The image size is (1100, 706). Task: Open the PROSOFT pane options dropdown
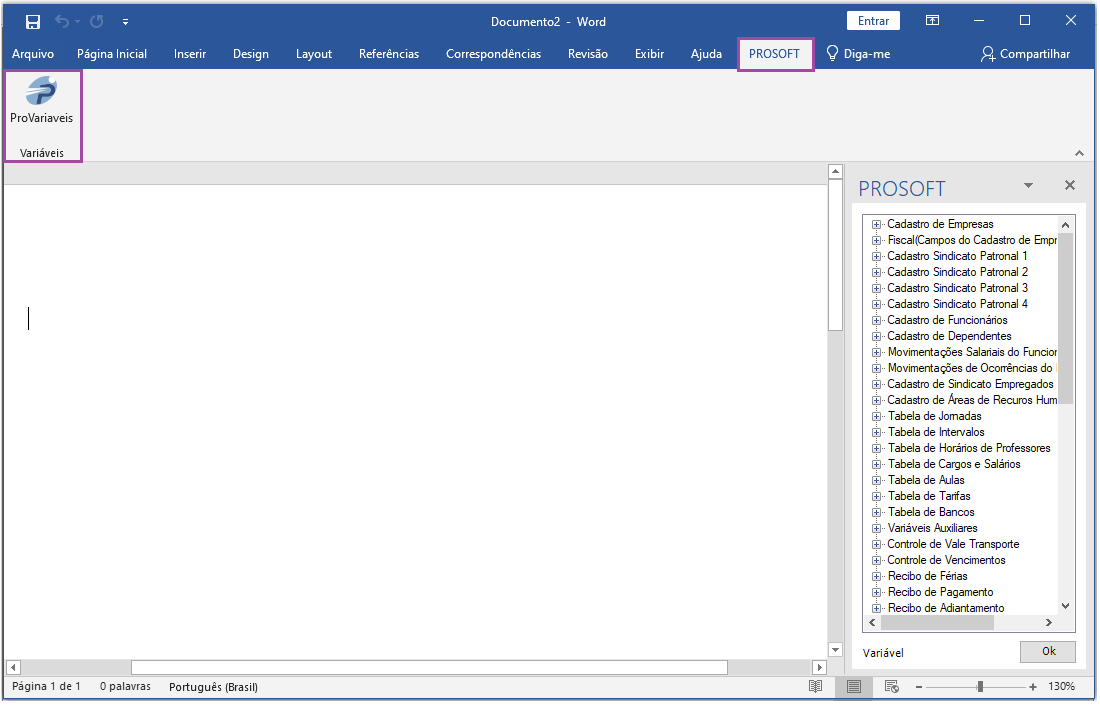(1028, 185)
